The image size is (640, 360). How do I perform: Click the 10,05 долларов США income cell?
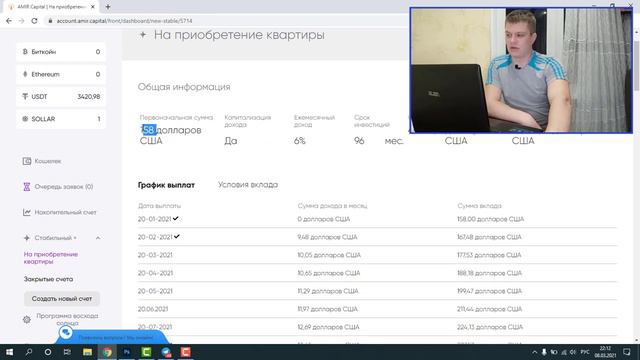[x=329, y=255]
